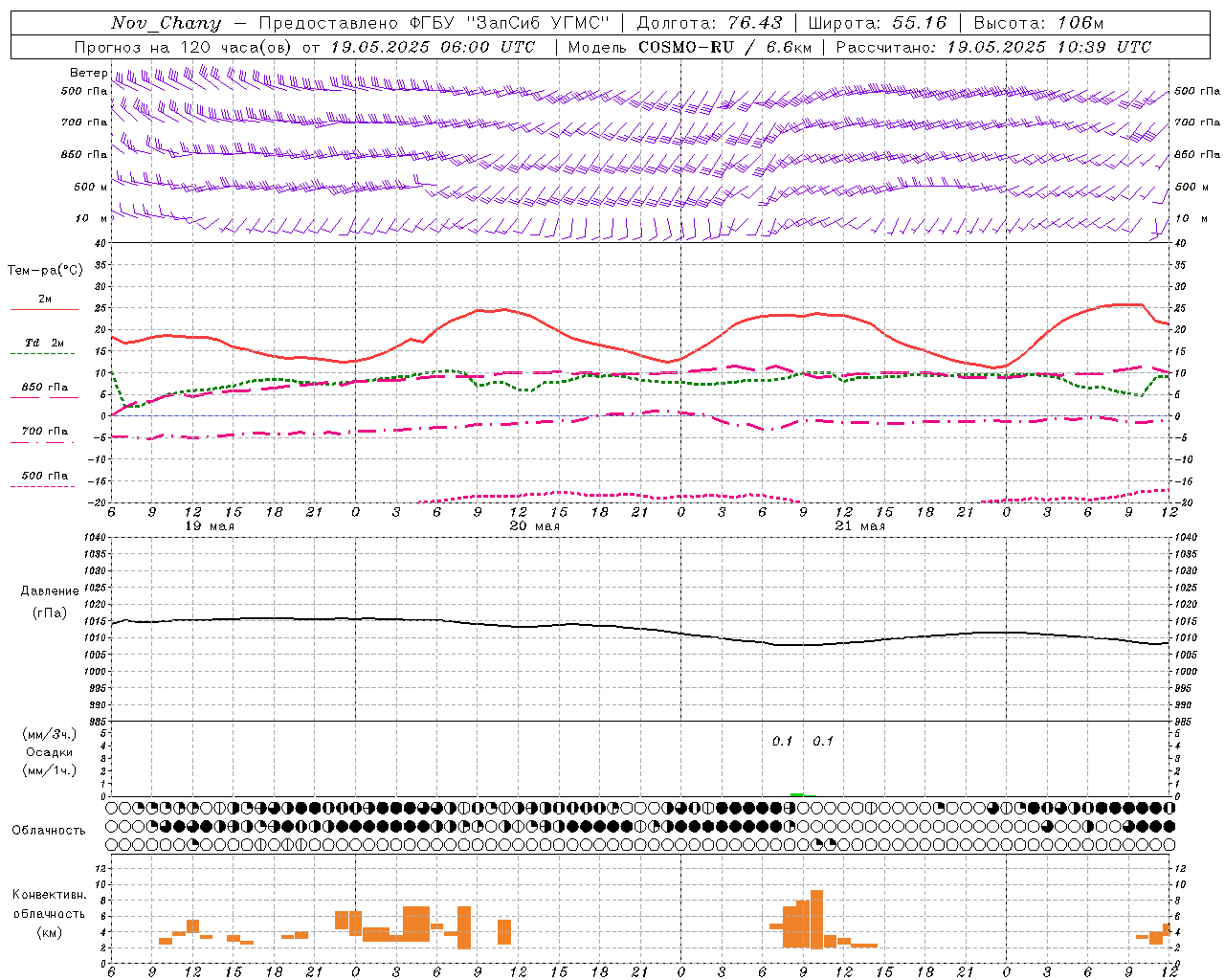Click the 19 мая date label
This screenshot has height=980, width=1225.
point(210,526)
